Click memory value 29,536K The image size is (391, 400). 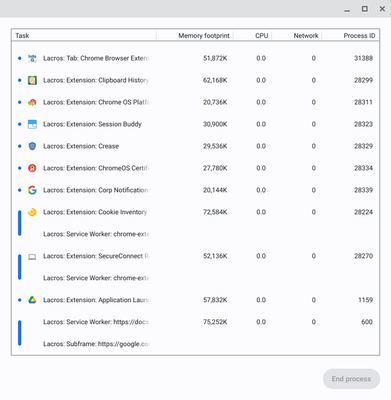(x=215, y=146)
